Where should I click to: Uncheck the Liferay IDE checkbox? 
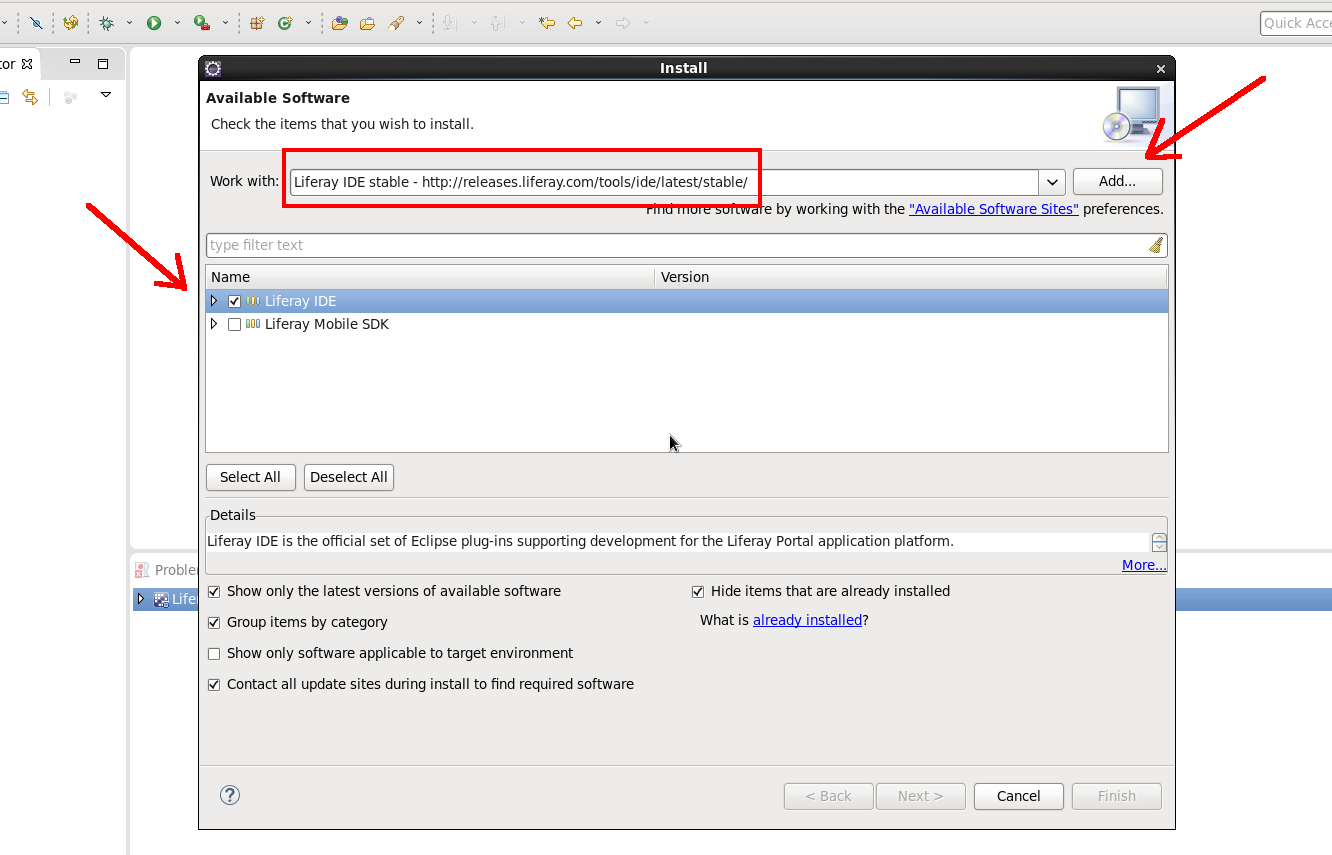coord(234,301)
